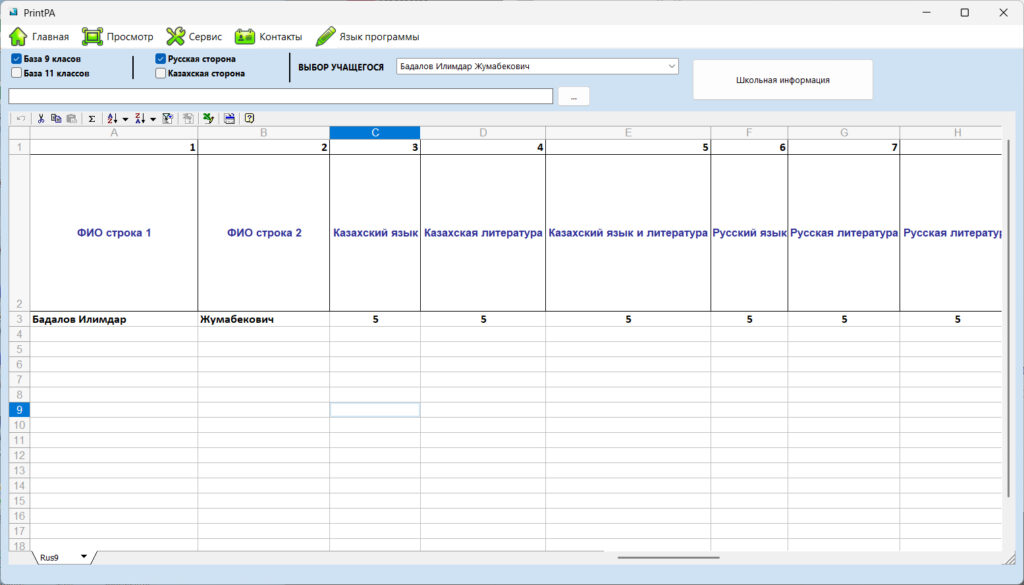Open the Сервис menu
1024x585 pixels.
coord(194,37)
